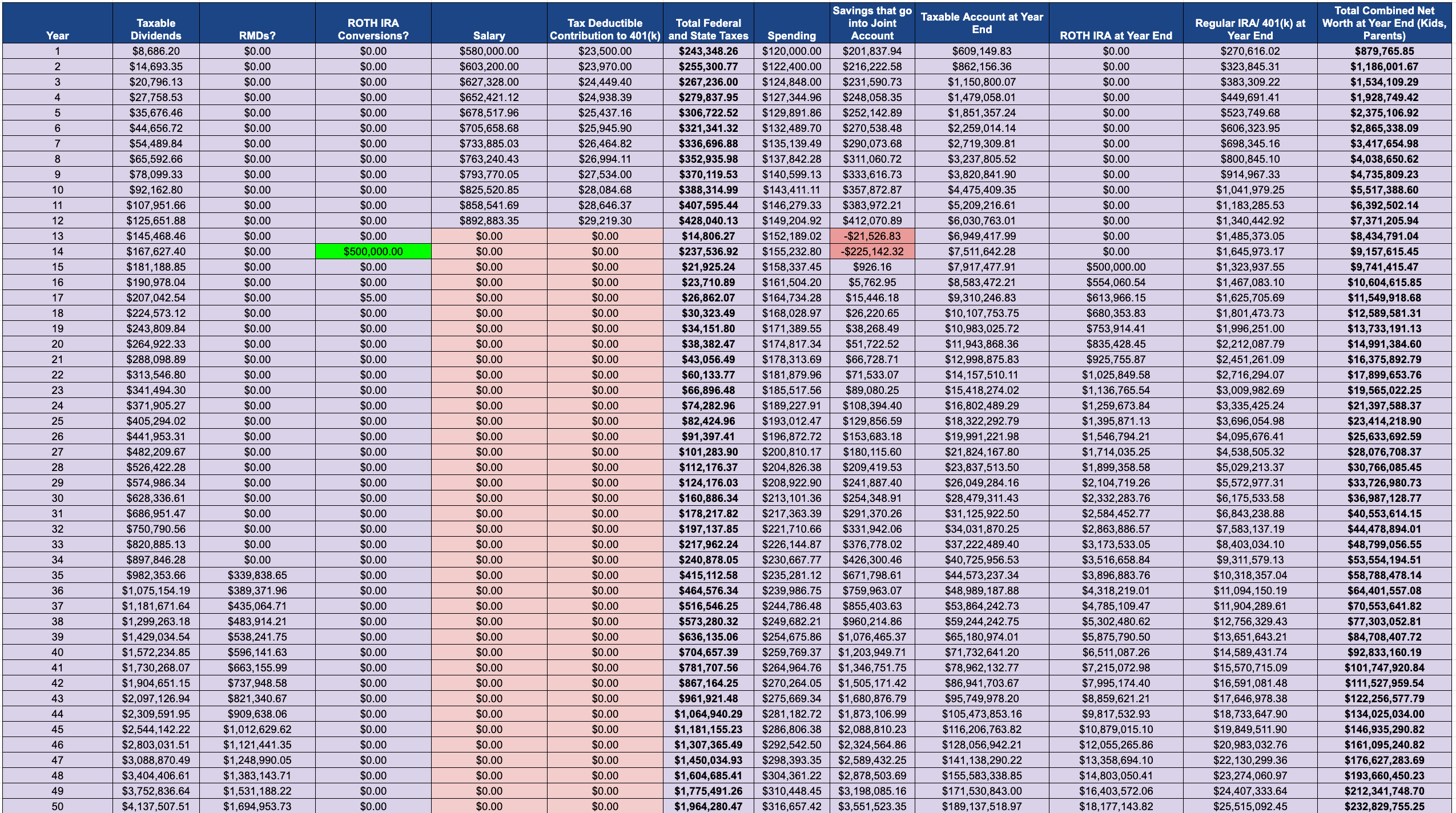1456x813 pixels.
Task: Select the green $500,000.00 ROTH conversion cell
Action: point(373,251)
